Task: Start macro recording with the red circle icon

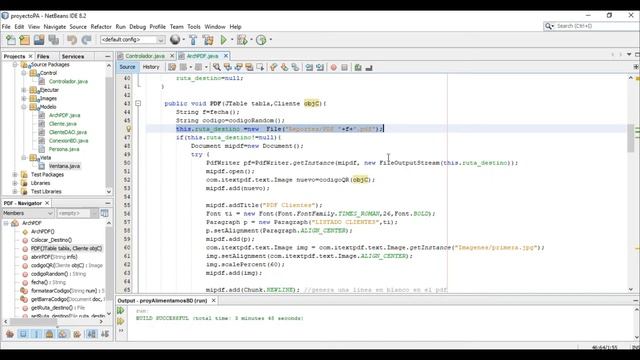Action: [333, 67]
